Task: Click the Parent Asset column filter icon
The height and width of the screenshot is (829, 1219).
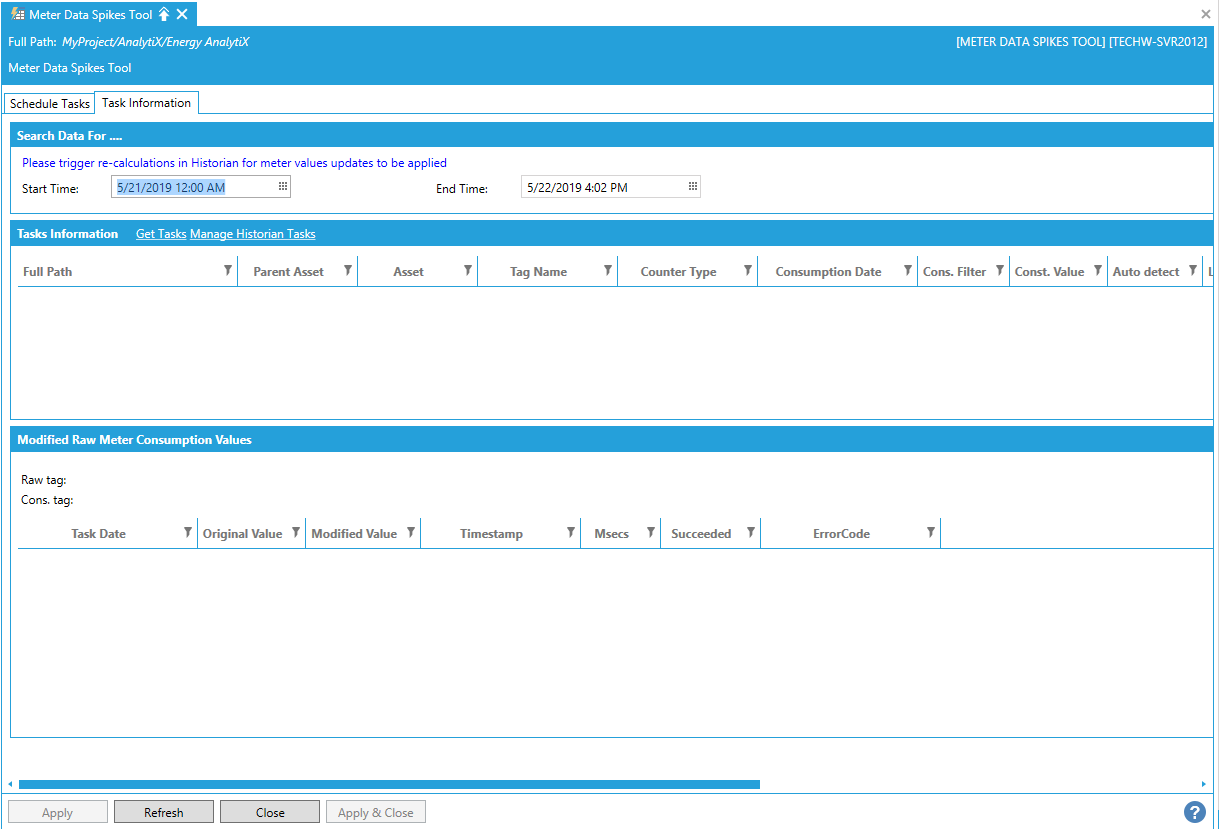Action: point(348,271)
